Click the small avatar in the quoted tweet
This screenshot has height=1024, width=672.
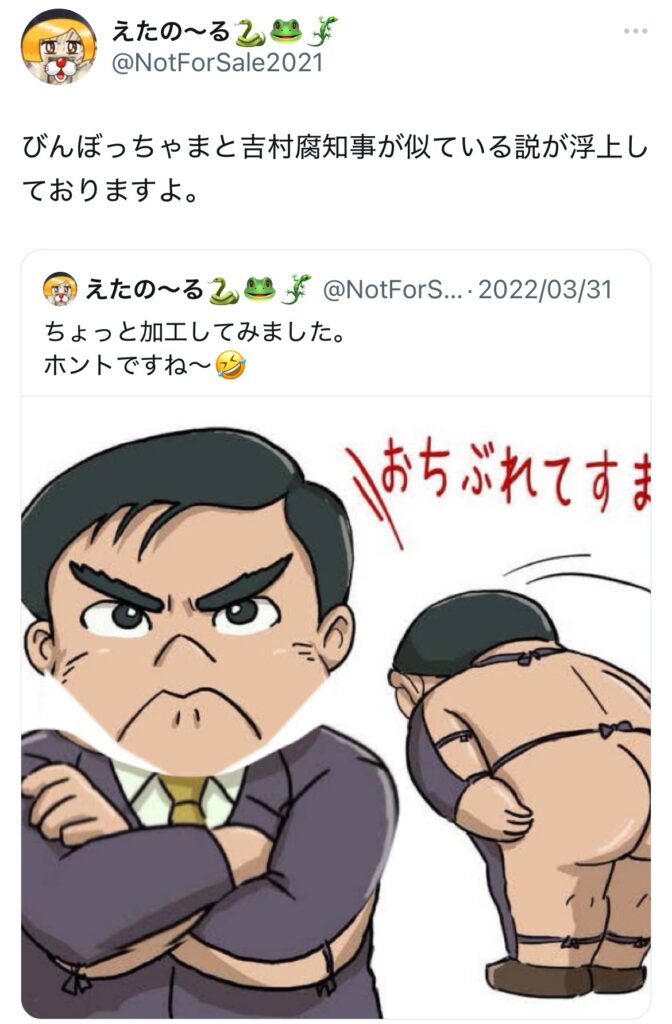pos(60,289)
